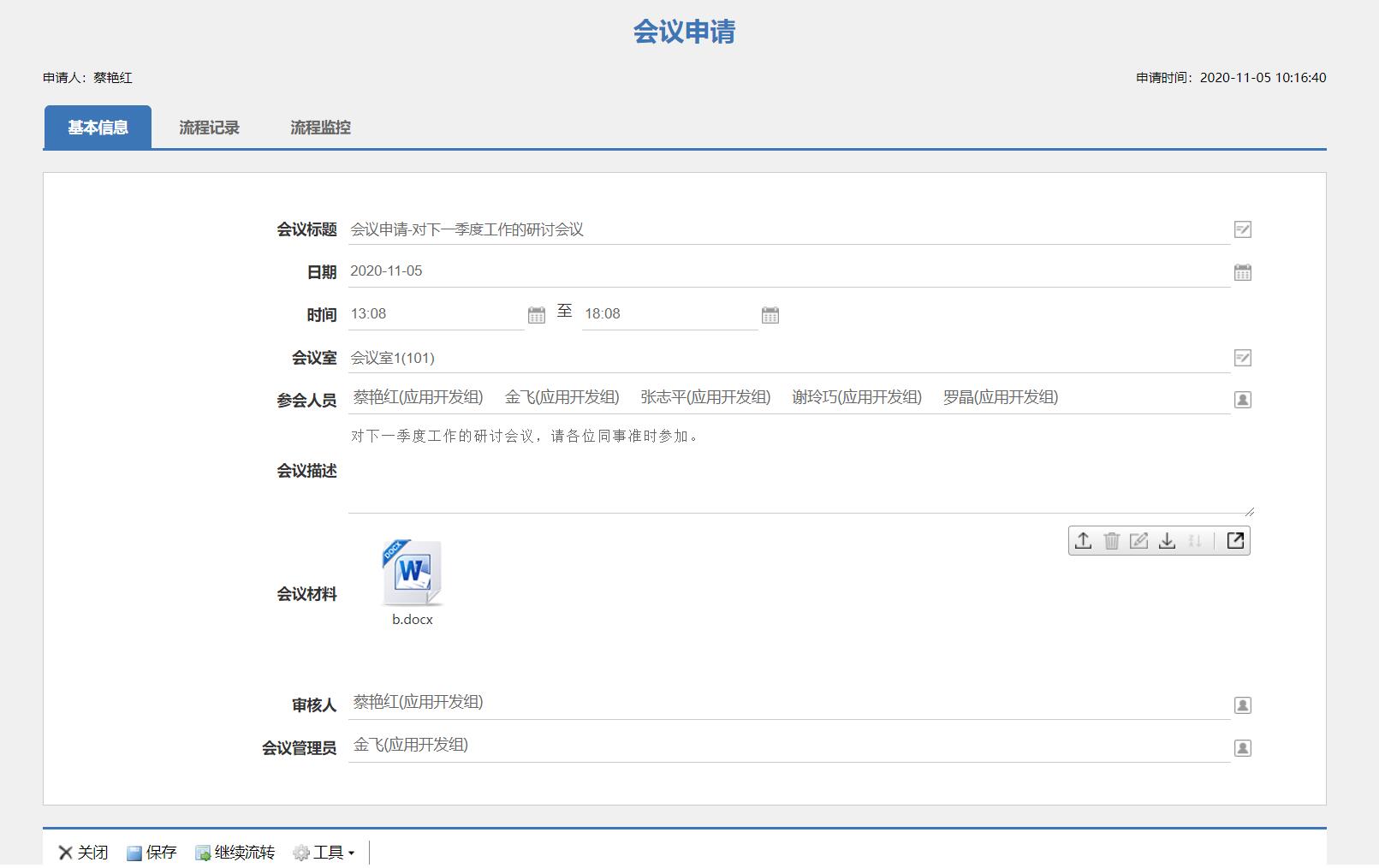Open the end time picker icon
1379x868 pixels.
point(770,315)
